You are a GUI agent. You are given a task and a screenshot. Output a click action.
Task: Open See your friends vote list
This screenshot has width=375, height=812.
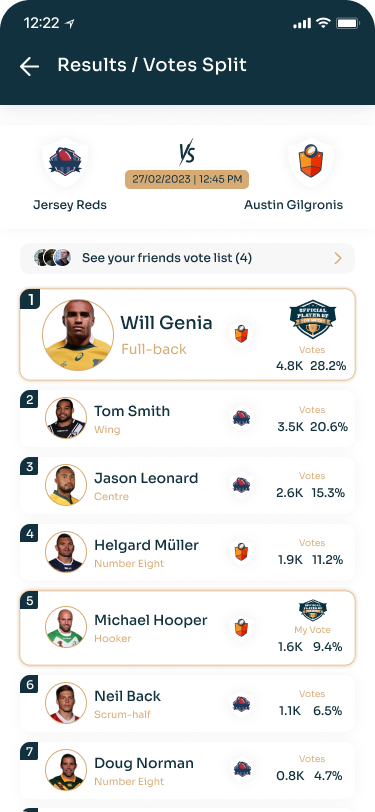(188, 258)
